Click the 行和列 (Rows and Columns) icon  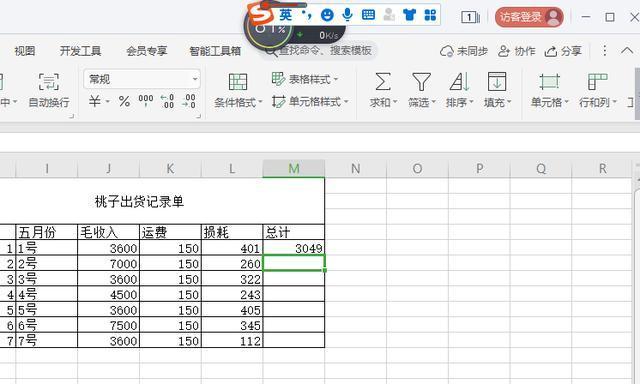click(598, 82)
